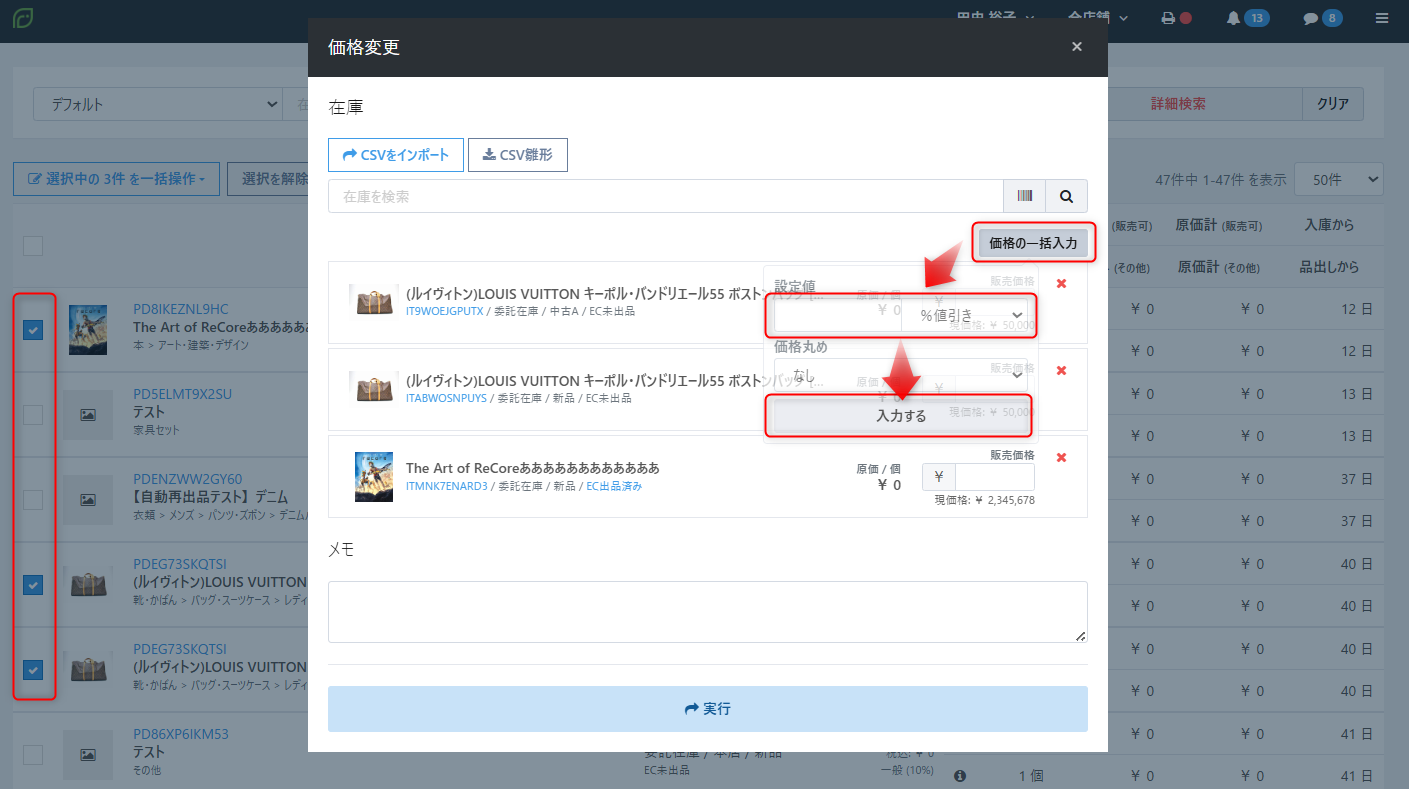Focus the 在庫を検索 search field
1409x789 pixels.
[x=666, y=196]
